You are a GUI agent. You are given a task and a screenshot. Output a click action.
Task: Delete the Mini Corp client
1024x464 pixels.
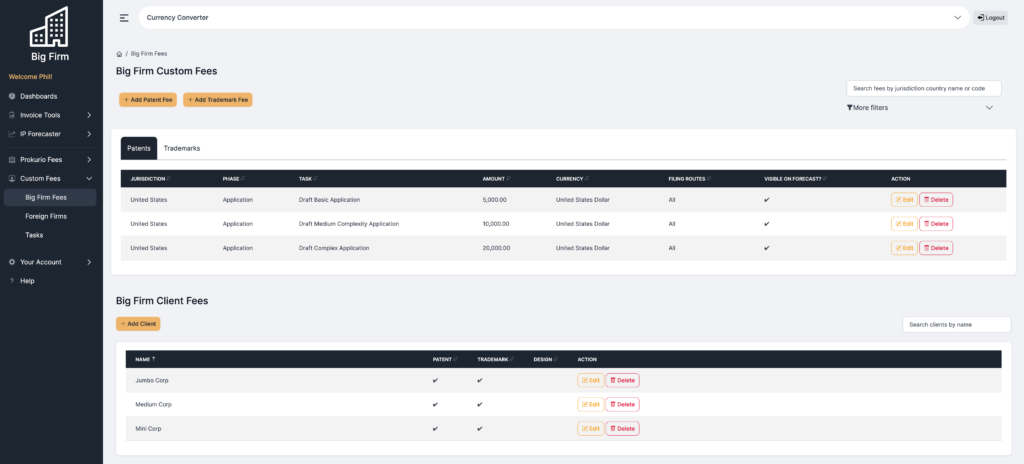point(622,429)
